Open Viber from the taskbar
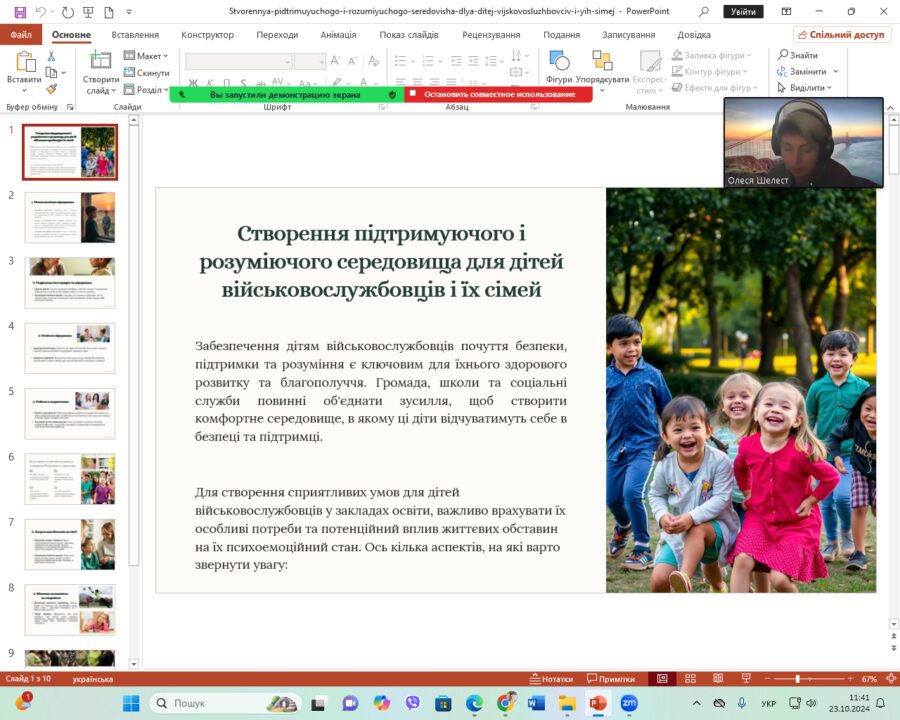The height and width of the screenshot is (720, 900). coord(412,703)
